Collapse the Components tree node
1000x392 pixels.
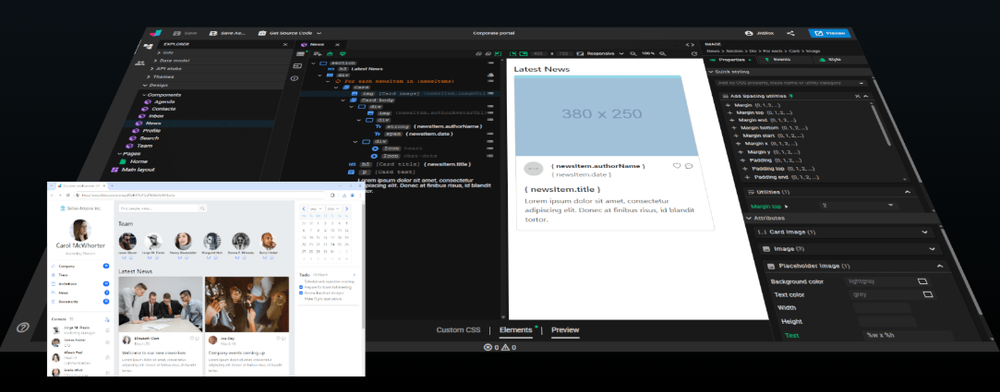pyautogui.click(x=161, y=95)
